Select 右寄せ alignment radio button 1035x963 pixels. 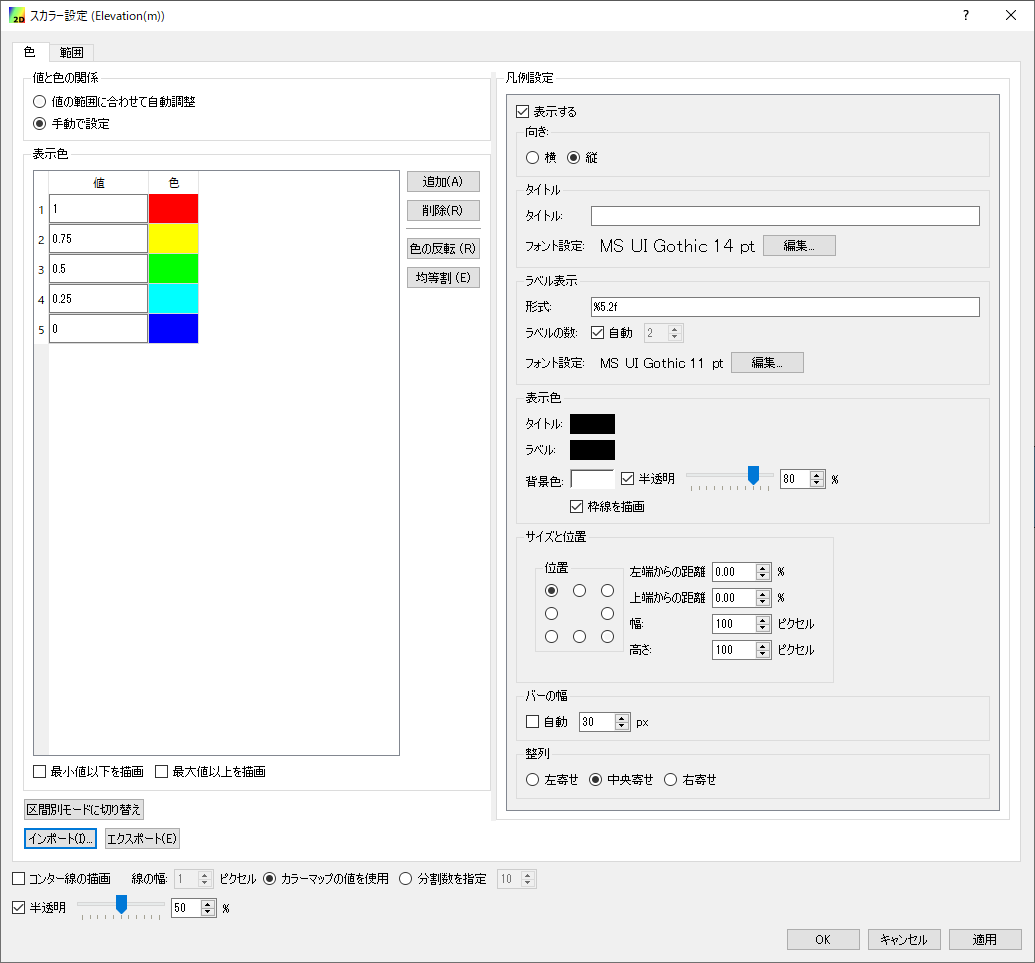671,780
